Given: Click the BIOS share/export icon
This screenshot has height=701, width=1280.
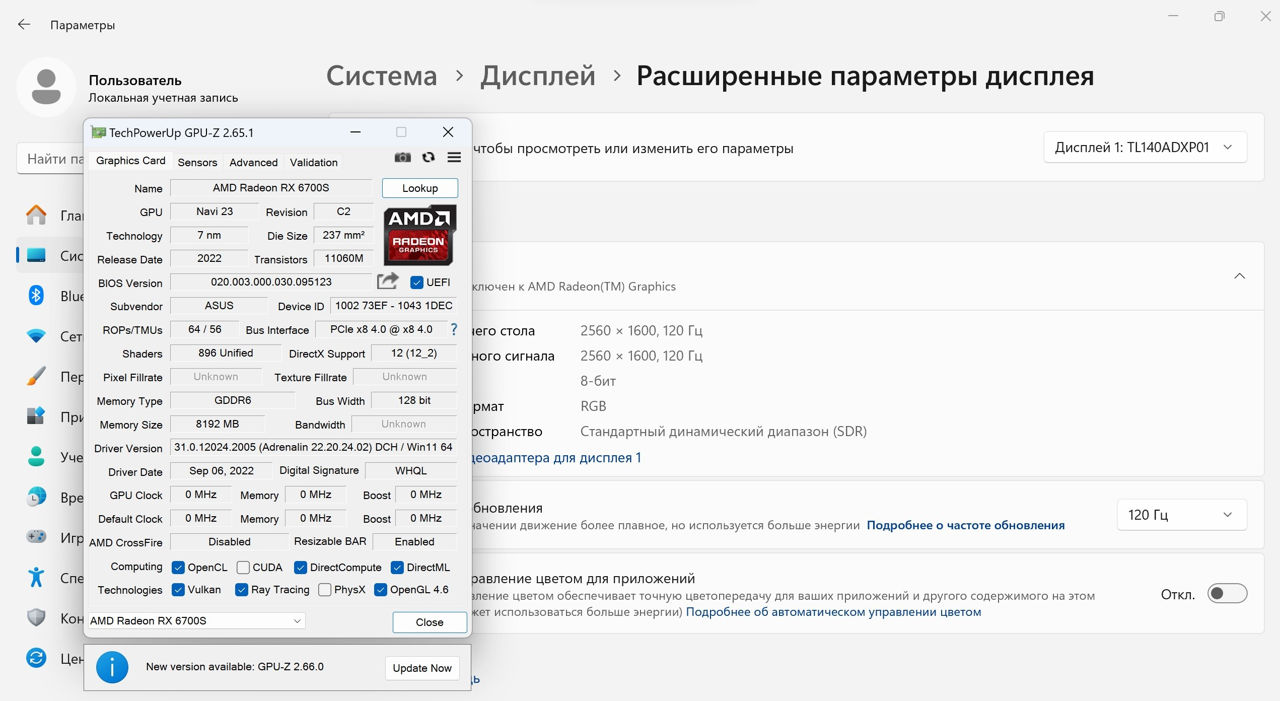Looking at the screenshot, I should point(388,282).
